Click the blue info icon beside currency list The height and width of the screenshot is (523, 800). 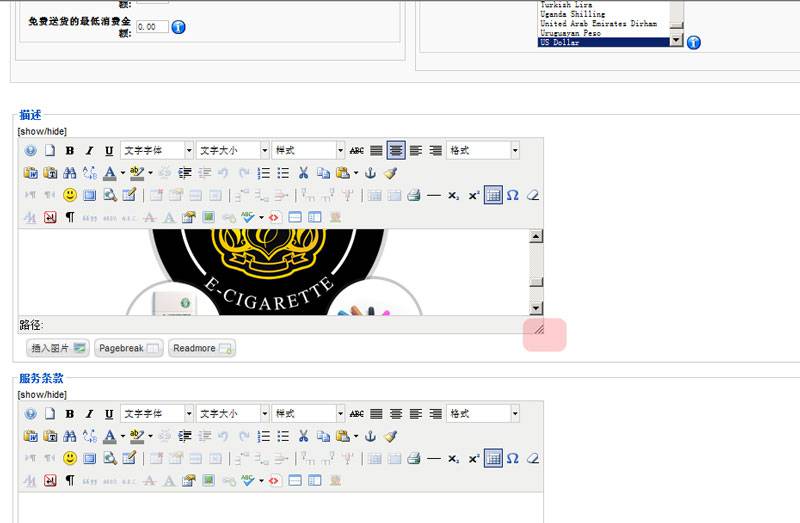694,42
